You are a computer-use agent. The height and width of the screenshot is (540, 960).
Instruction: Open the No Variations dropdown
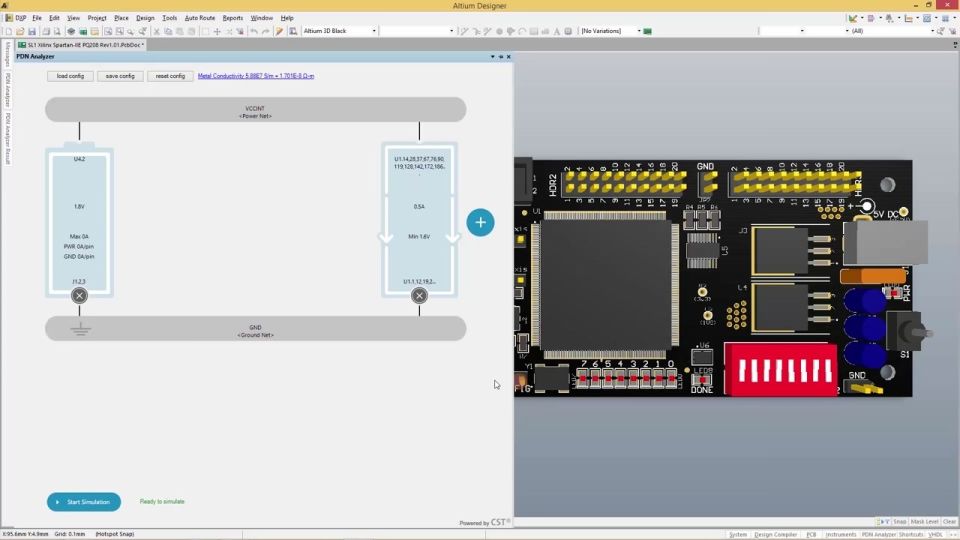639,31
